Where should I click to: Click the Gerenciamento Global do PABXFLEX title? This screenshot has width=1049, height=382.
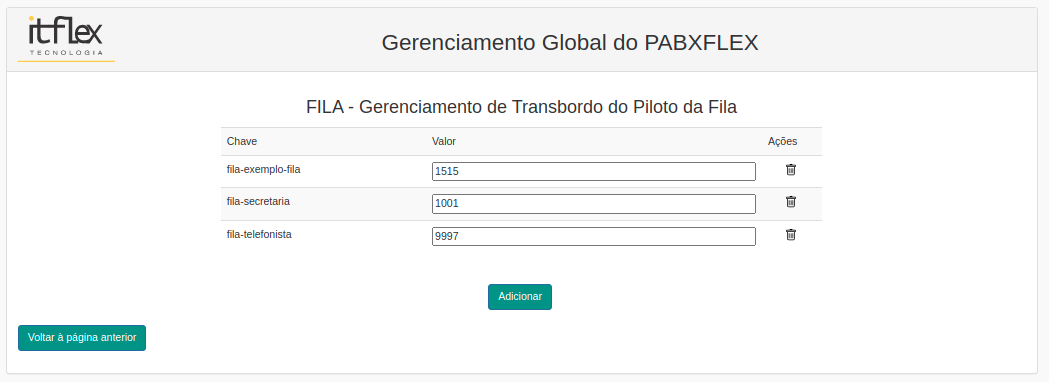click(570, 43)
